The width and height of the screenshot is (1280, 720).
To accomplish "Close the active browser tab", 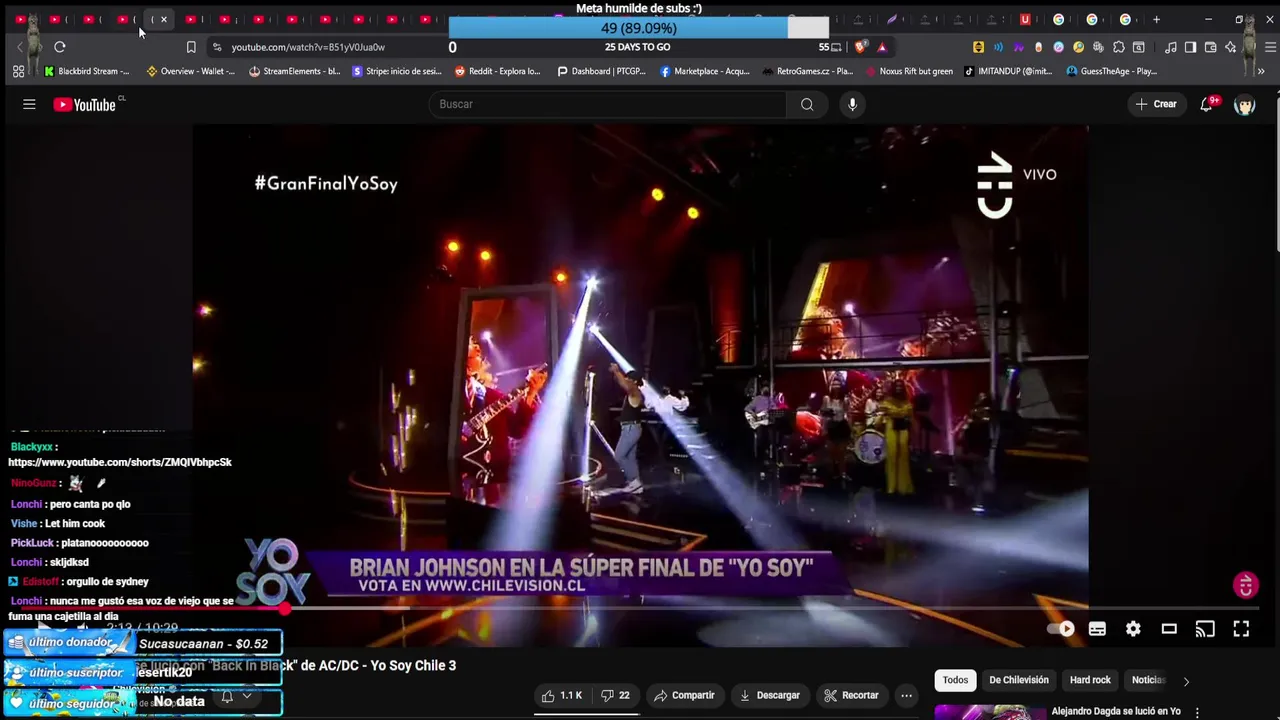I will pyautogui.click(x=164, y=19).
